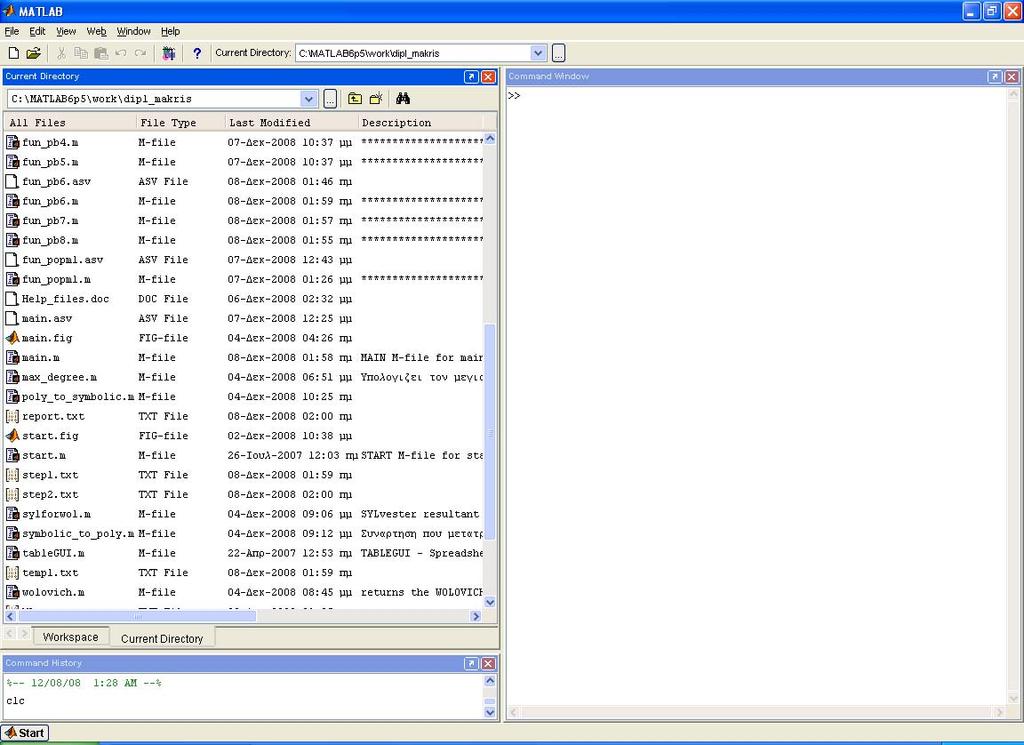
Task: Select file name max_degree.m
Action: click(x=59, y=377)
